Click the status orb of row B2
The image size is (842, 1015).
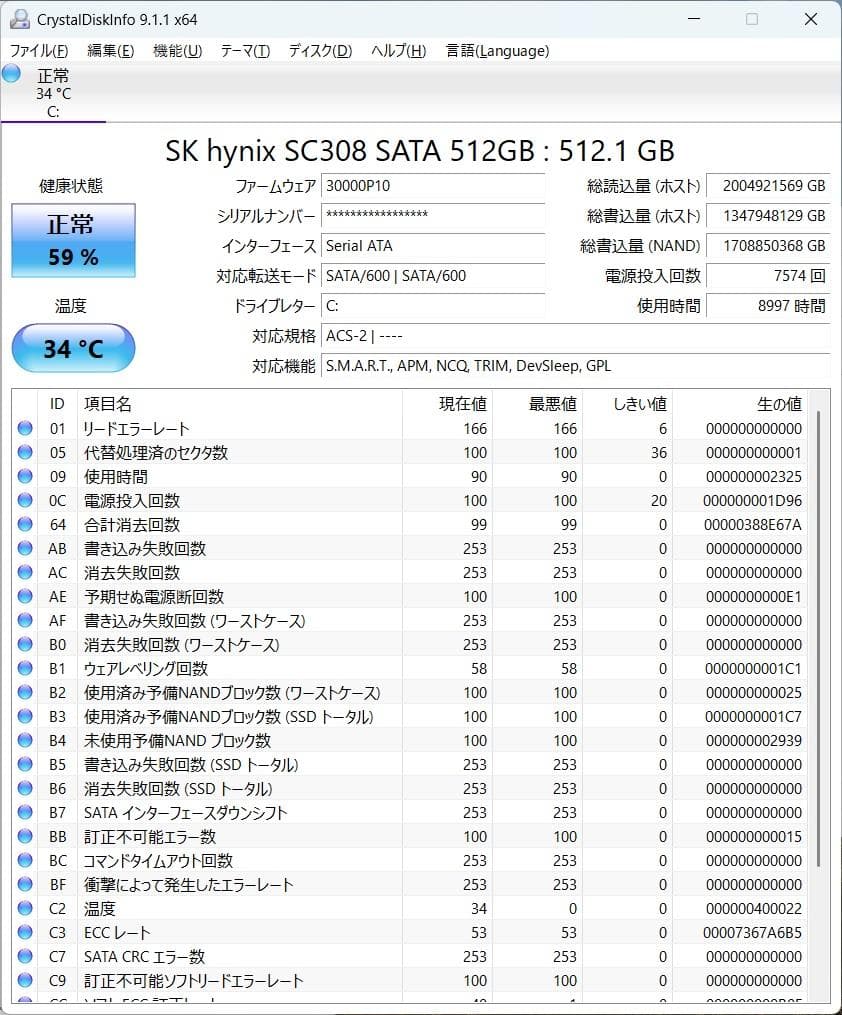[x=25, y=692]
